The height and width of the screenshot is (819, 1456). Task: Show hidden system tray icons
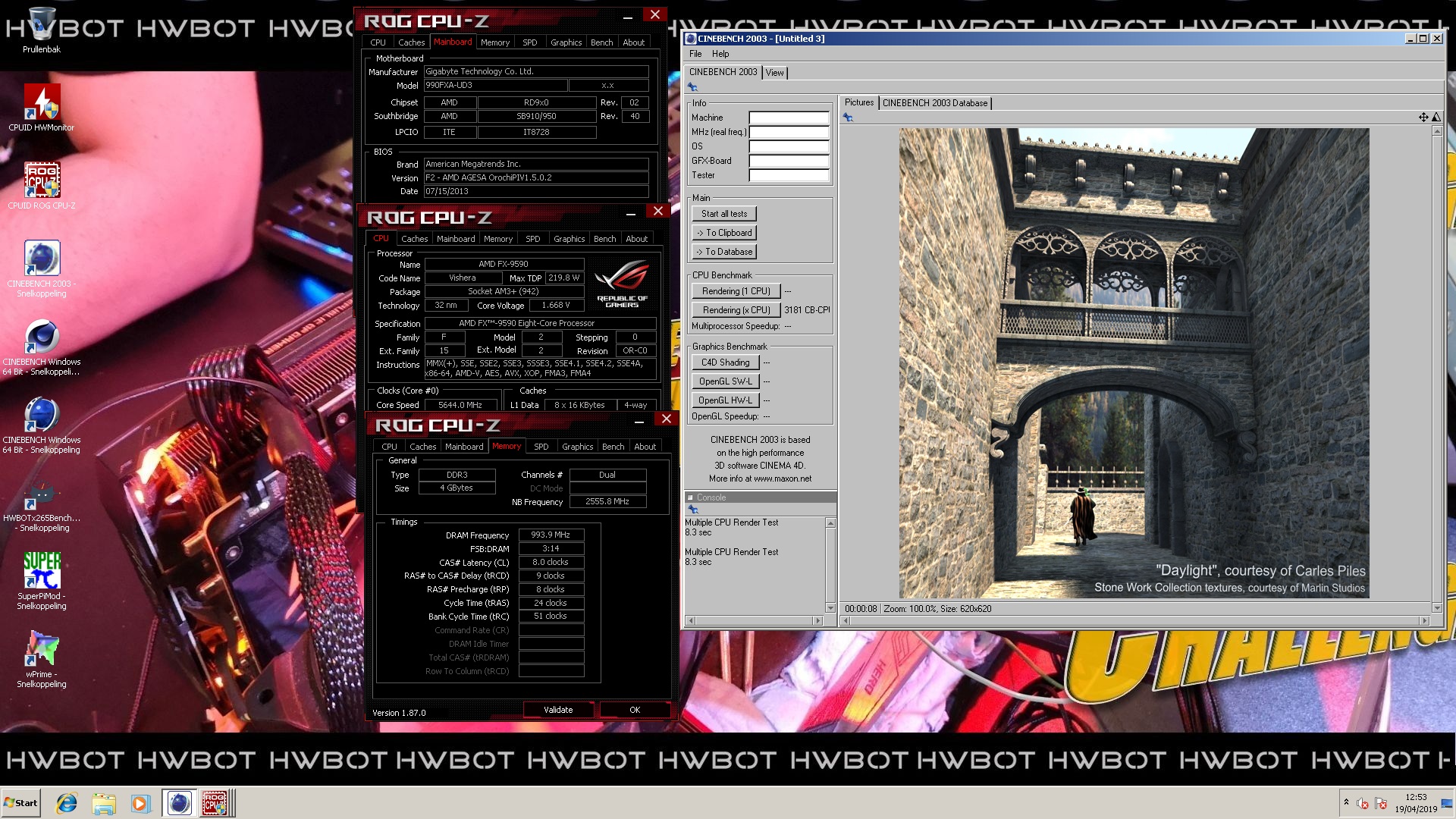pos(1346,802)
